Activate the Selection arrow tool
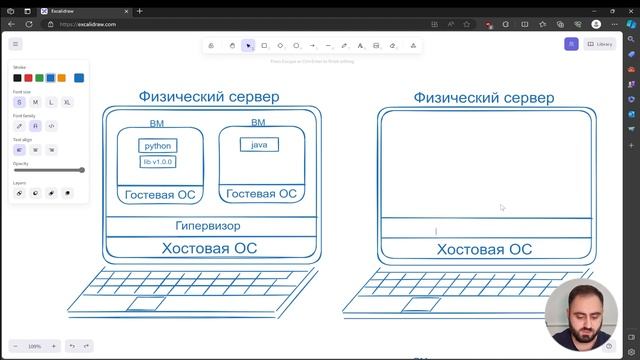 pos(248,46)
